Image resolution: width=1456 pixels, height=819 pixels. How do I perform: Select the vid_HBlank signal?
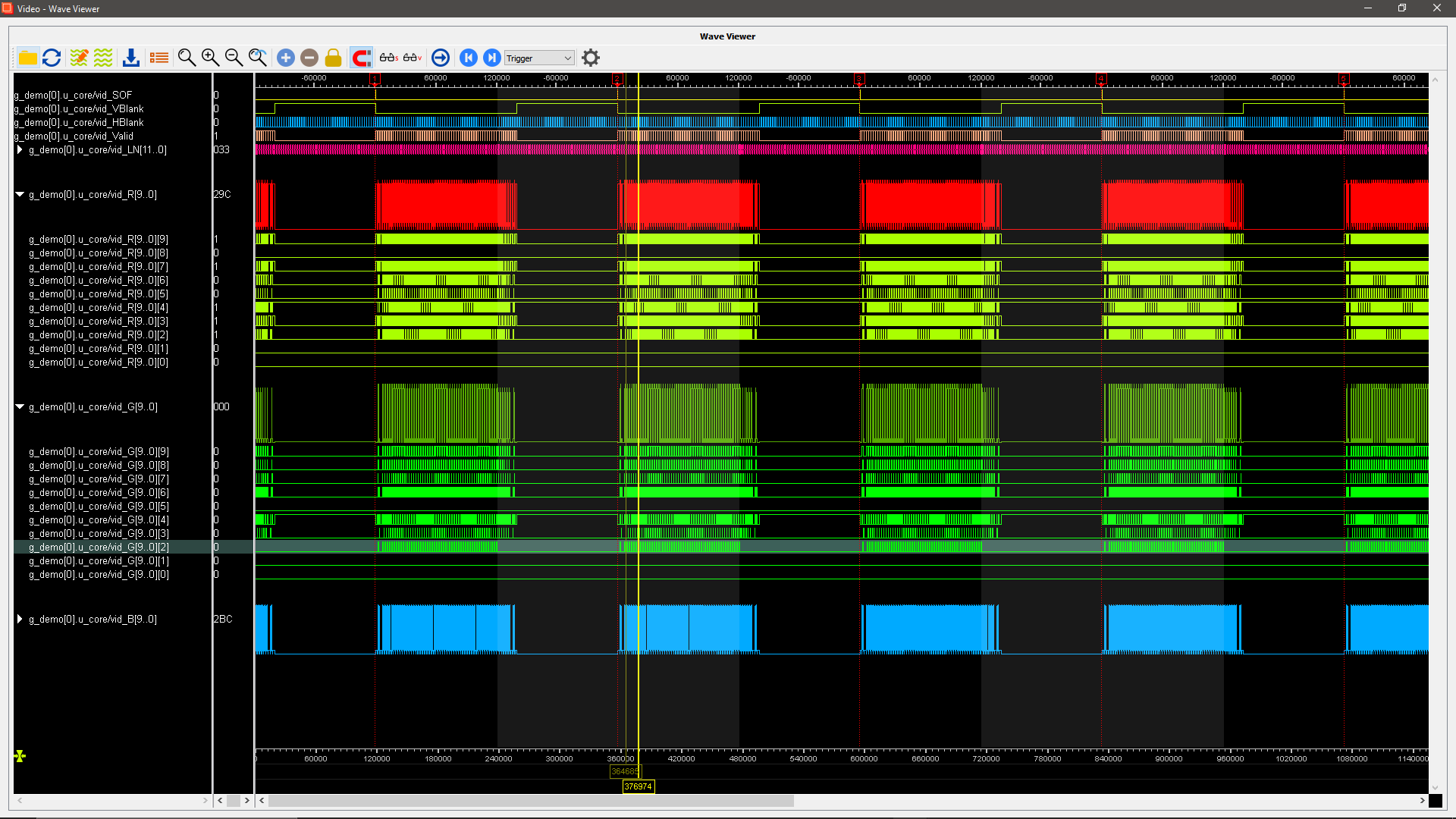coord(79,123)
